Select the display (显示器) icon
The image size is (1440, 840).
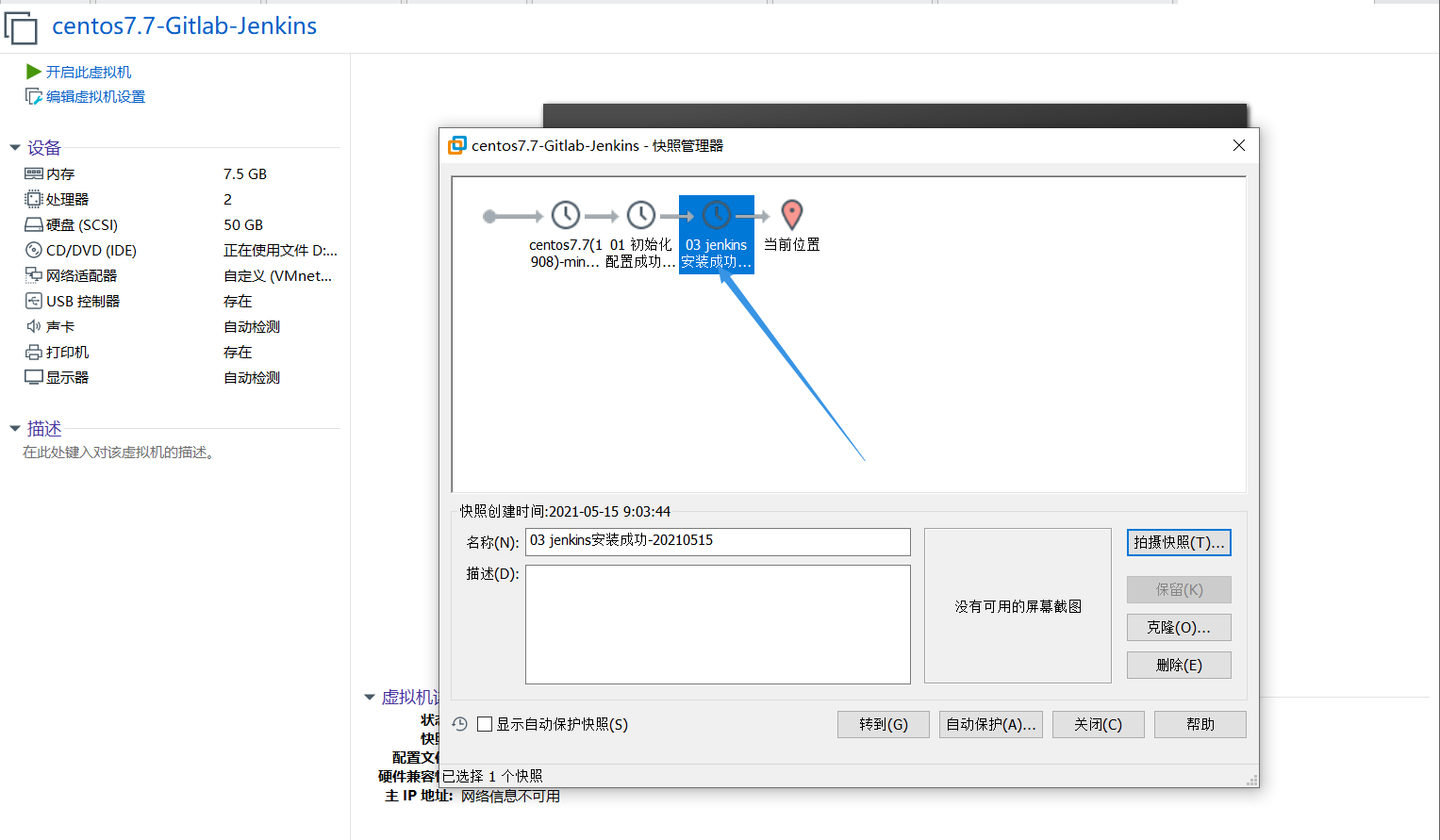pos(34,377)
